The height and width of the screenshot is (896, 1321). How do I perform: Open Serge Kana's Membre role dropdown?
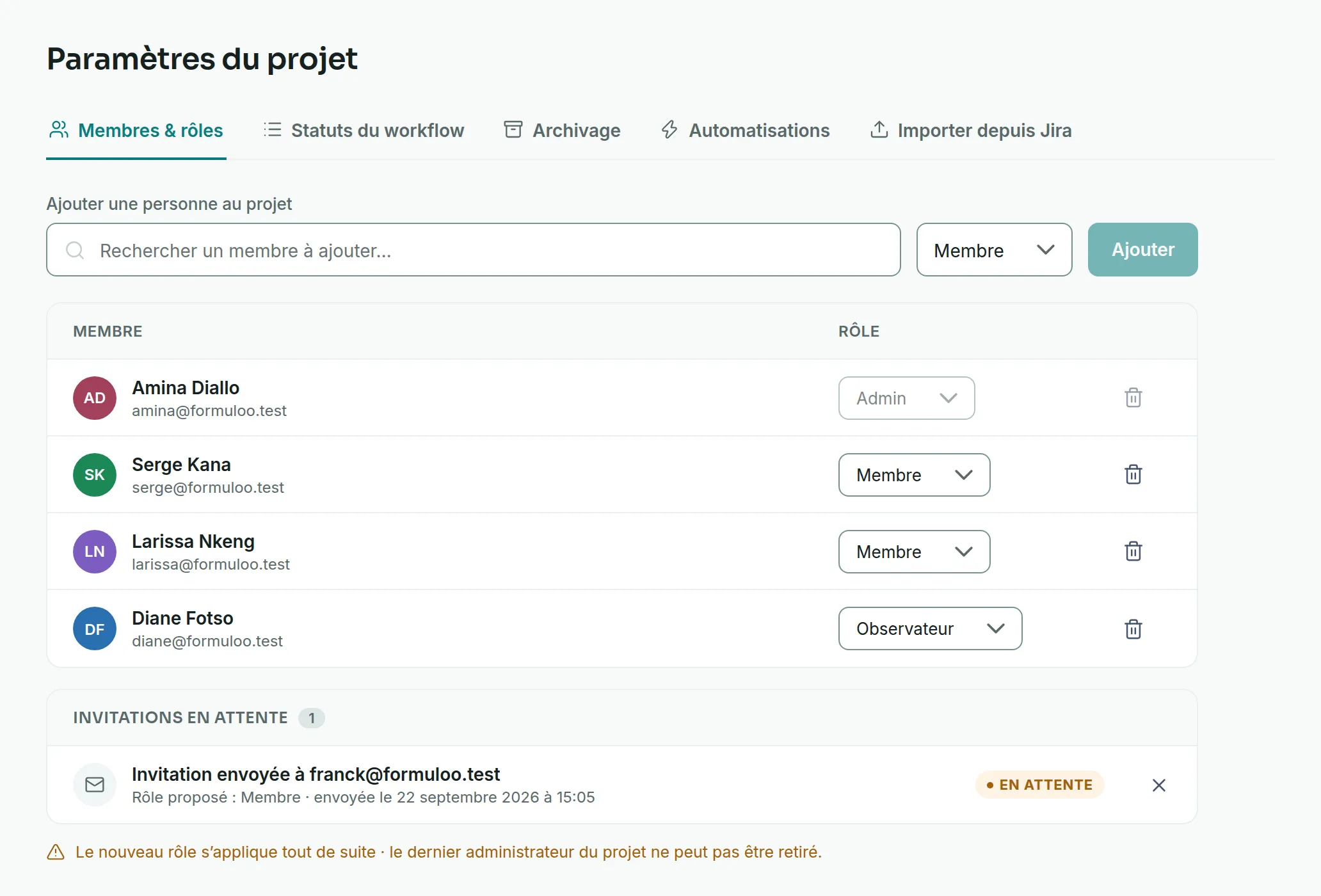coord(914,475)
